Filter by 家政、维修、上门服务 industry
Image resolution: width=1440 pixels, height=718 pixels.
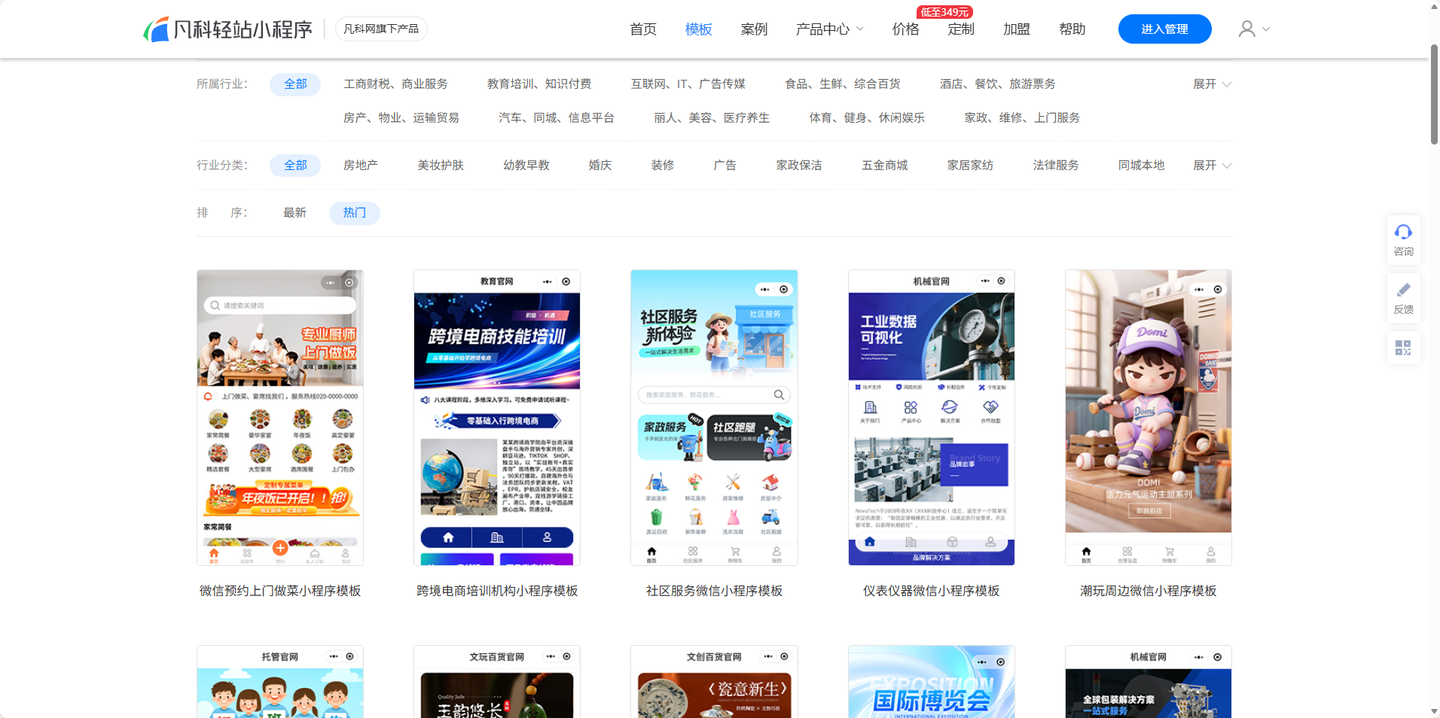click(x=1022, y=118)
